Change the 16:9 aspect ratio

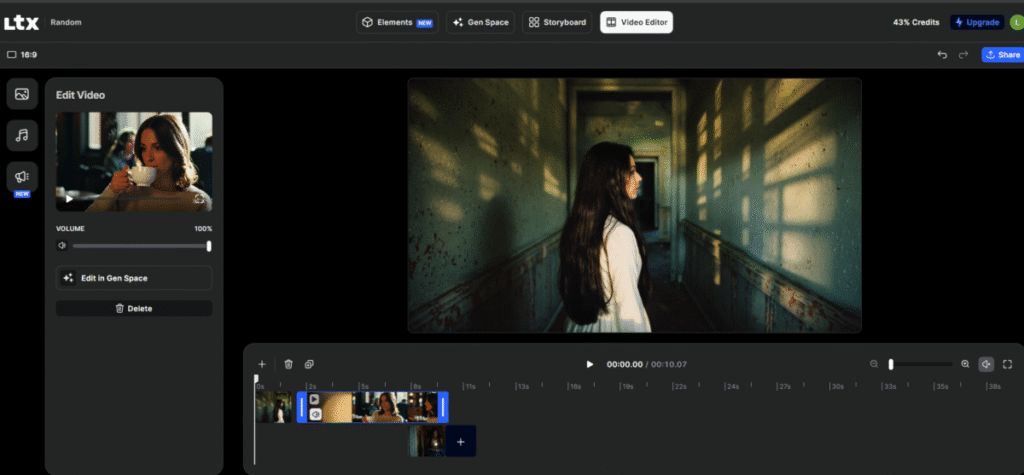[x=22, y=55]
